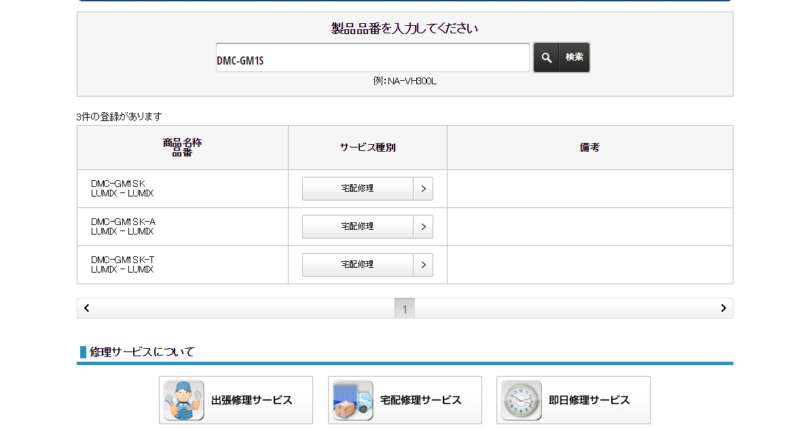The width and height of the screenshot is (800, 429).
Task: Click the clock icon for same-day repair
Action: pos(521,400)
